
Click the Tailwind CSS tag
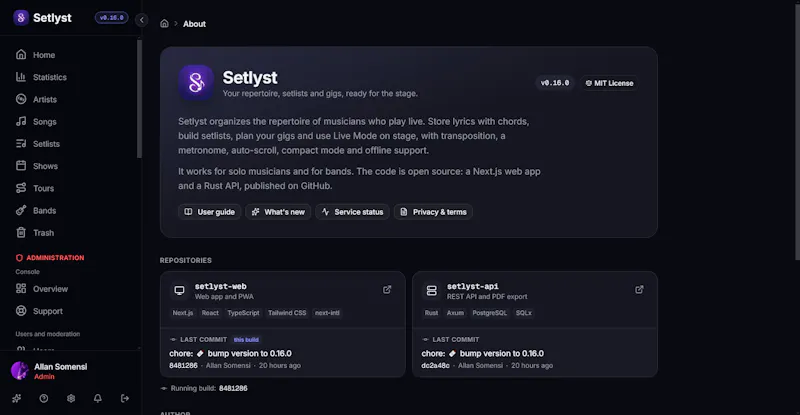point(287,313)
